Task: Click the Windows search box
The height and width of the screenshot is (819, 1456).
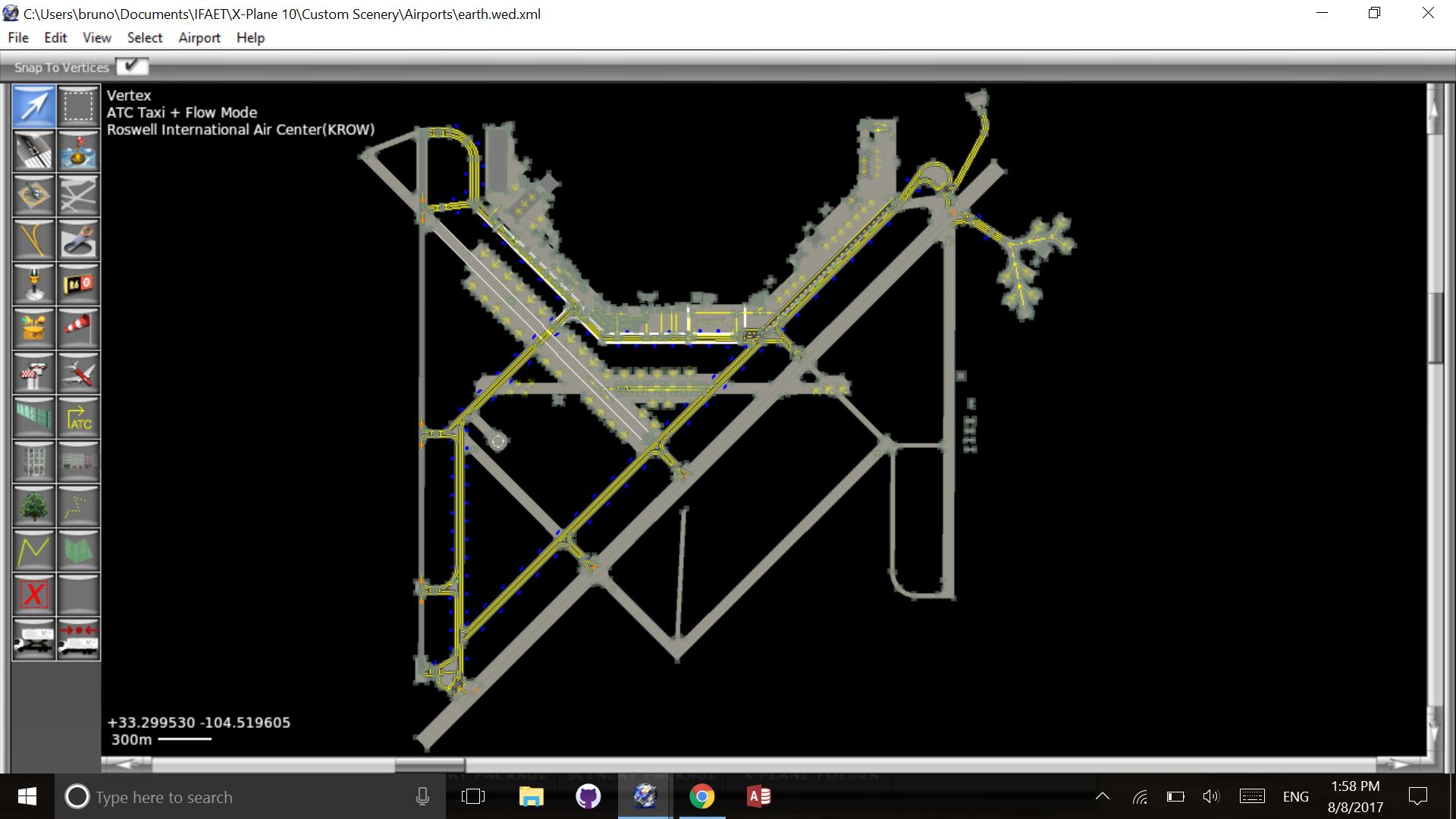Action: (227, 797)
